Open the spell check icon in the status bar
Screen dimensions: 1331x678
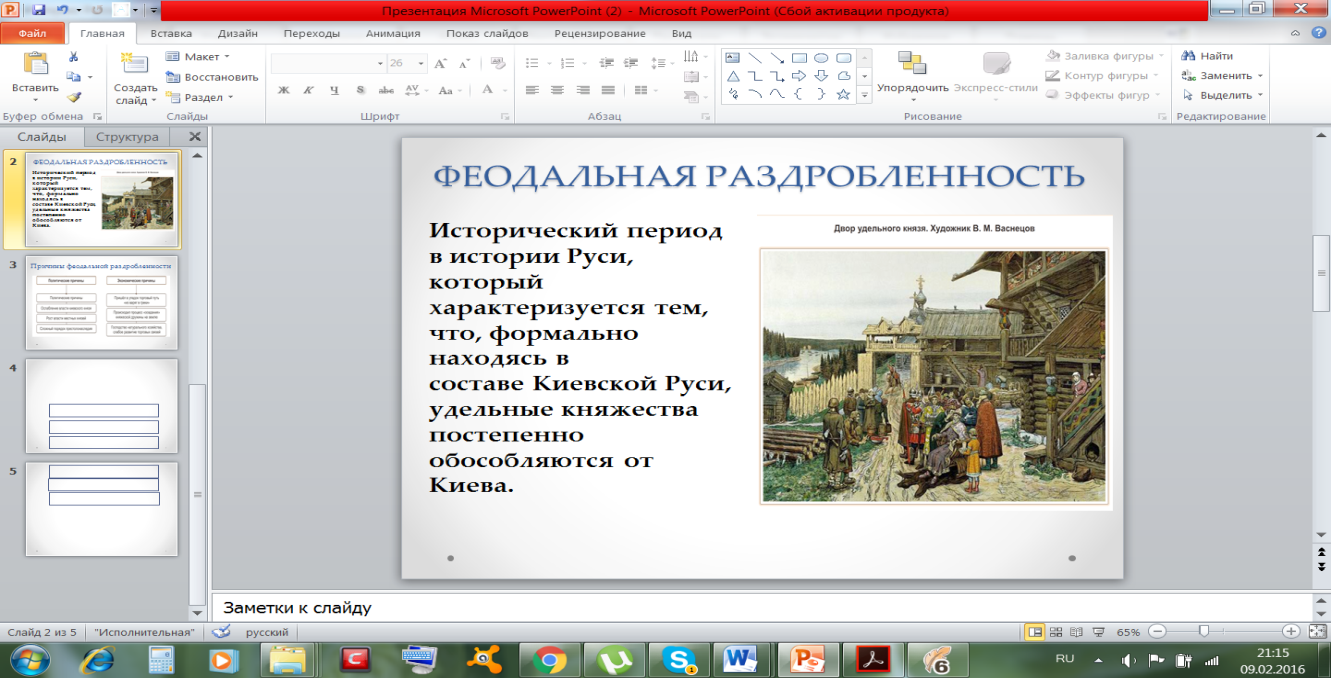tap(222, 632)
